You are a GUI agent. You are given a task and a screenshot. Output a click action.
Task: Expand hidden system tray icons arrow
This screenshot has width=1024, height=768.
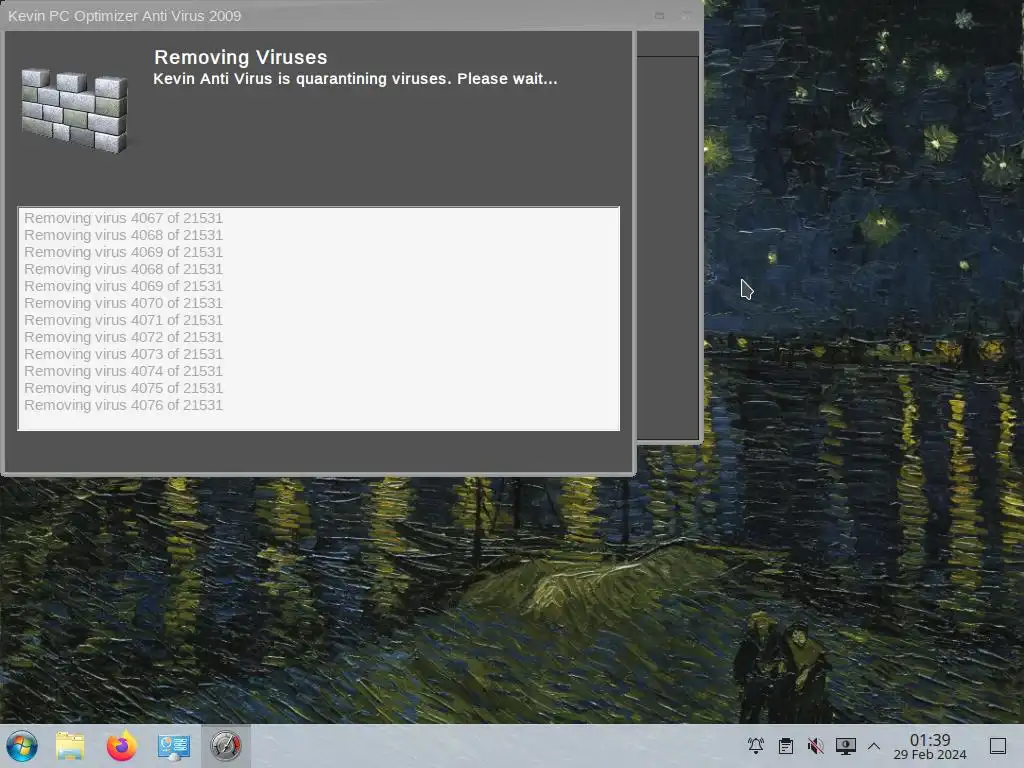tap(874, 746)
